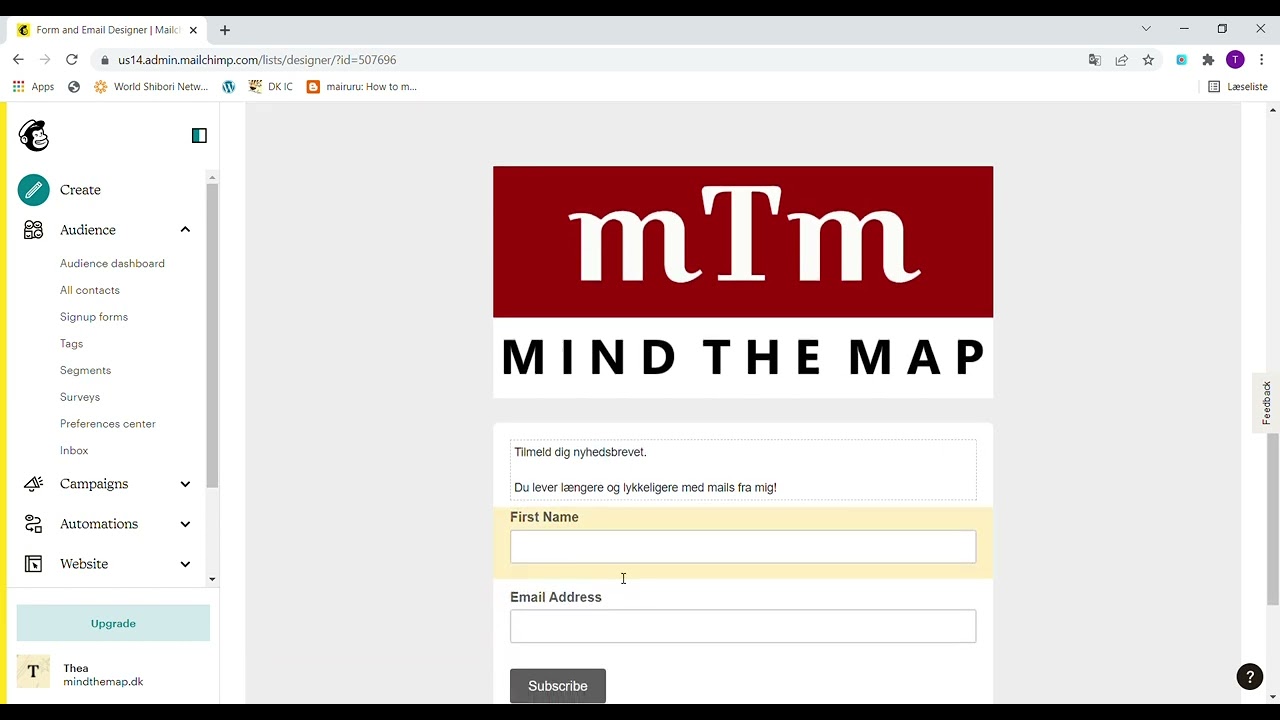Click the Upgrade button
1280x720 pixels.
pyautogui.click(x=113, y=624)
